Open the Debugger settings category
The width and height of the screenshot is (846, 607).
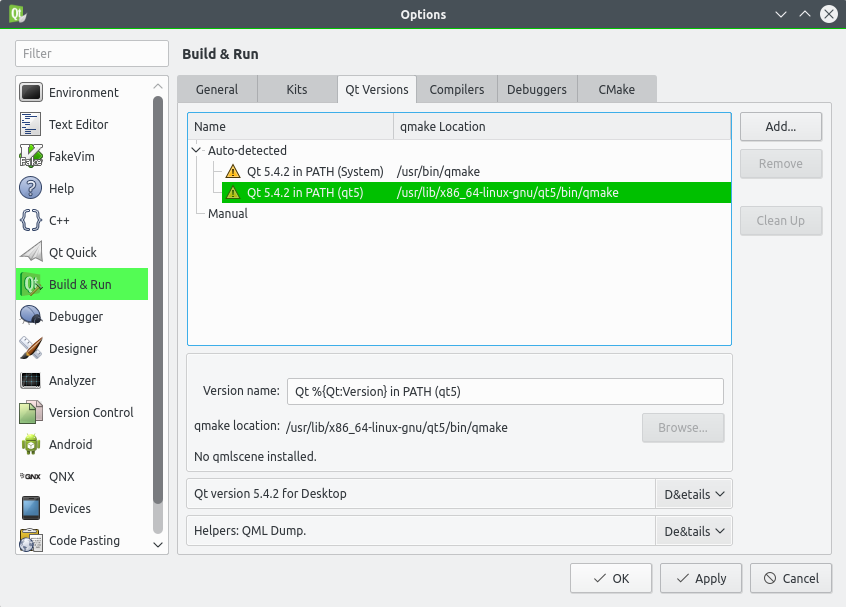click(76, 316)
